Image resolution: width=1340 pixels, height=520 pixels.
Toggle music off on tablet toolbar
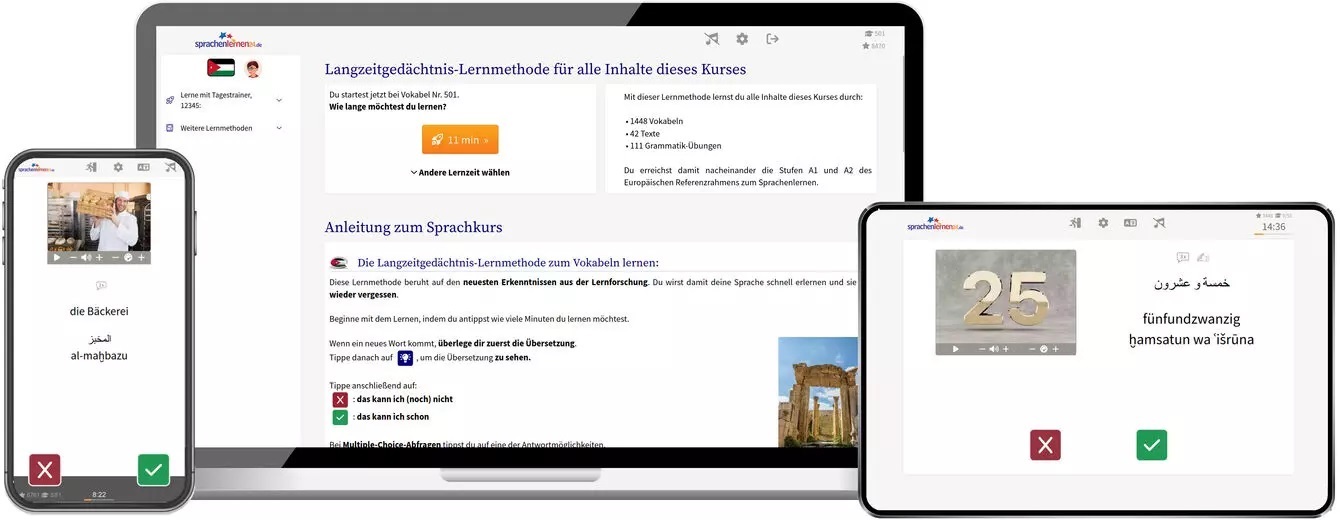click(x=1158, y=223)
